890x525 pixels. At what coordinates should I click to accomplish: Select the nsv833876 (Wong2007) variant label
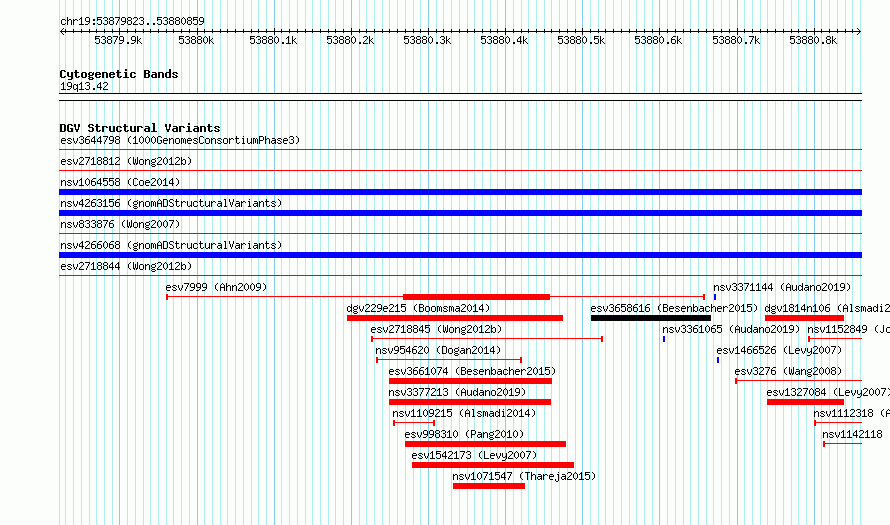point(120,224)
